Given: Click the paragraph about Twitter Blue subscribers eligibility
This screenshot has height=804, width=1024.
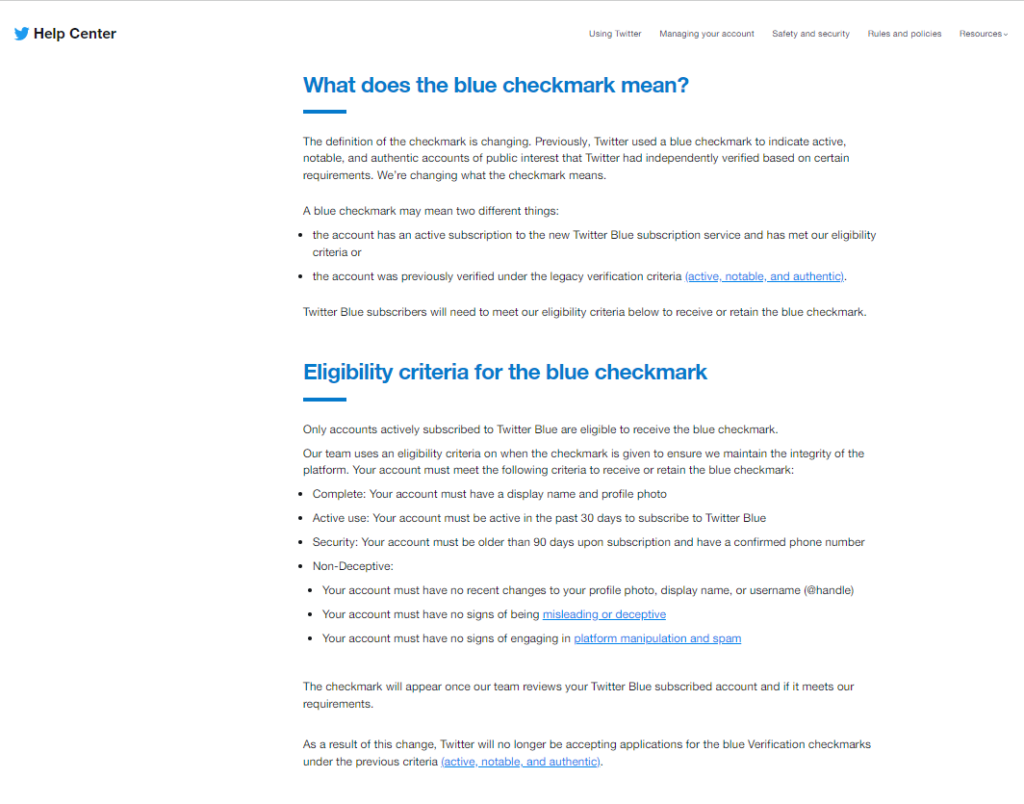Looking at the screenshot, I should coord(584,312).
